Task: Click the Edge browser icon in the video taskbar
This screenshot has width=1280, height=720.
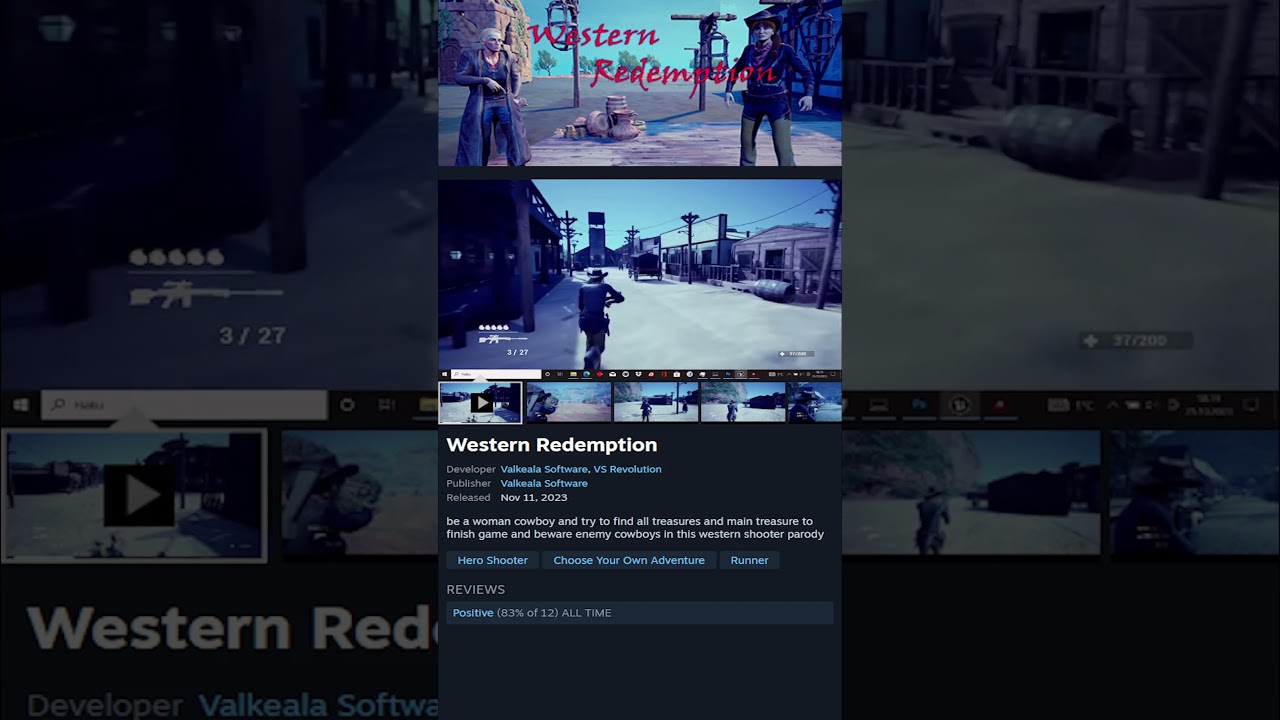Action: pyautogui.click(x=586, y=374)
